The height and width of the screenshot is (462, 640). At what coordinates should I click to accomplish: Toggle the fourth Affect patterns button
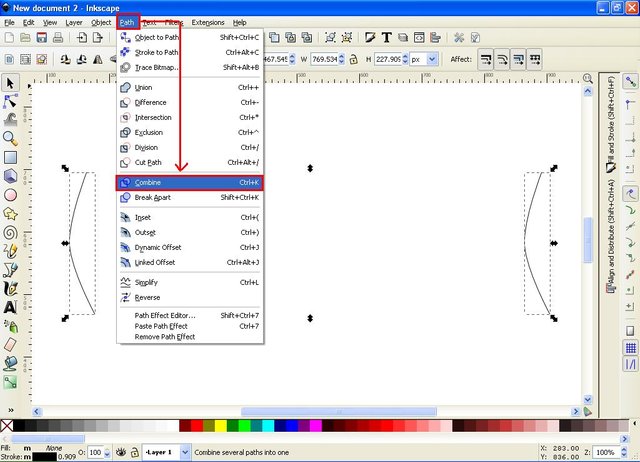[535, 60]
